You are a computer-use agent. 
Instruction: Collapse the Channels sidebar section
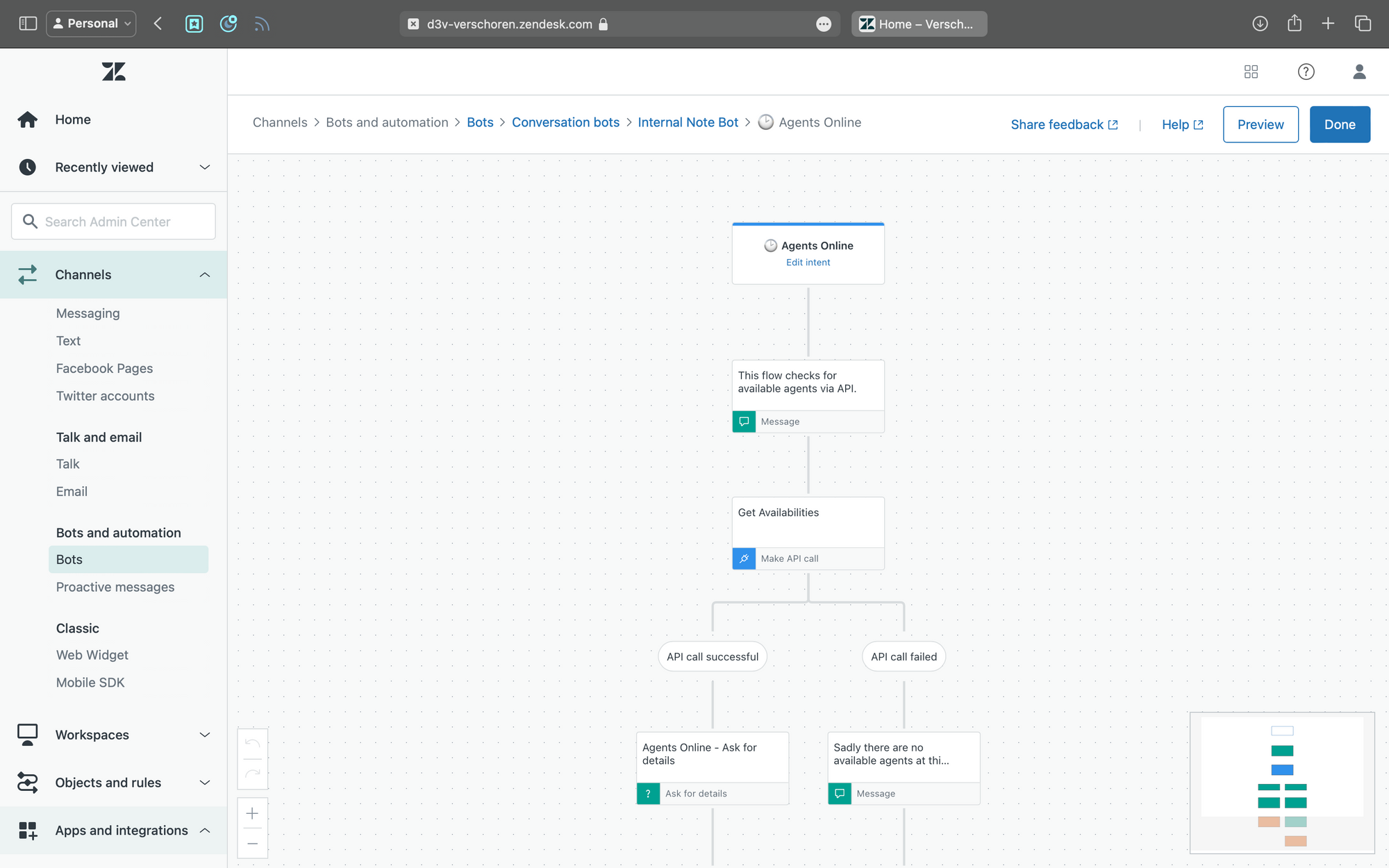coord(204,275)
